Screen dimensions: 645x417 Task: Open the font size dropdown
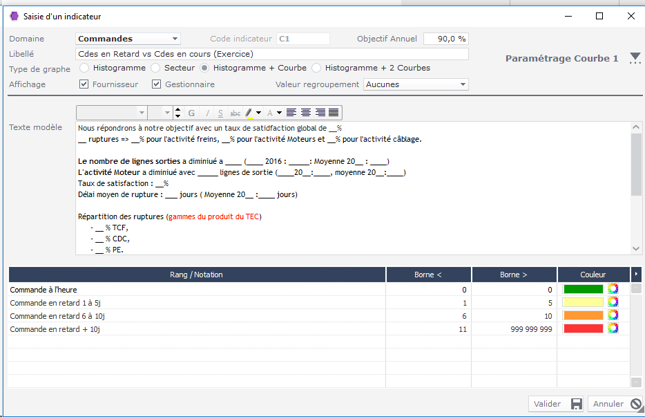pos(160,113)
